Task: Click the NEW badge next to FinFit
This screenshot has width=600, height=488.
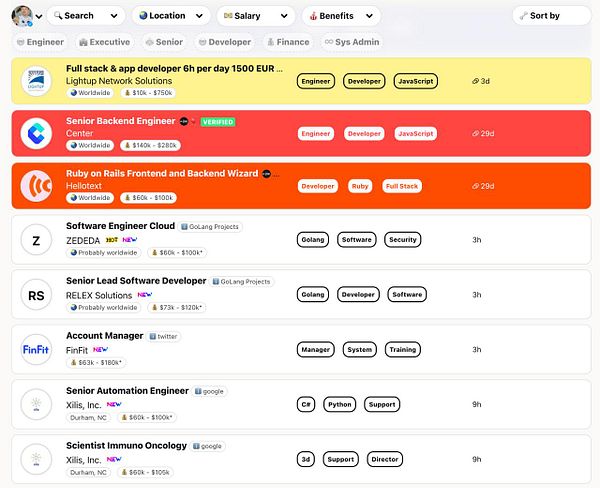Action: pos(101,349)
